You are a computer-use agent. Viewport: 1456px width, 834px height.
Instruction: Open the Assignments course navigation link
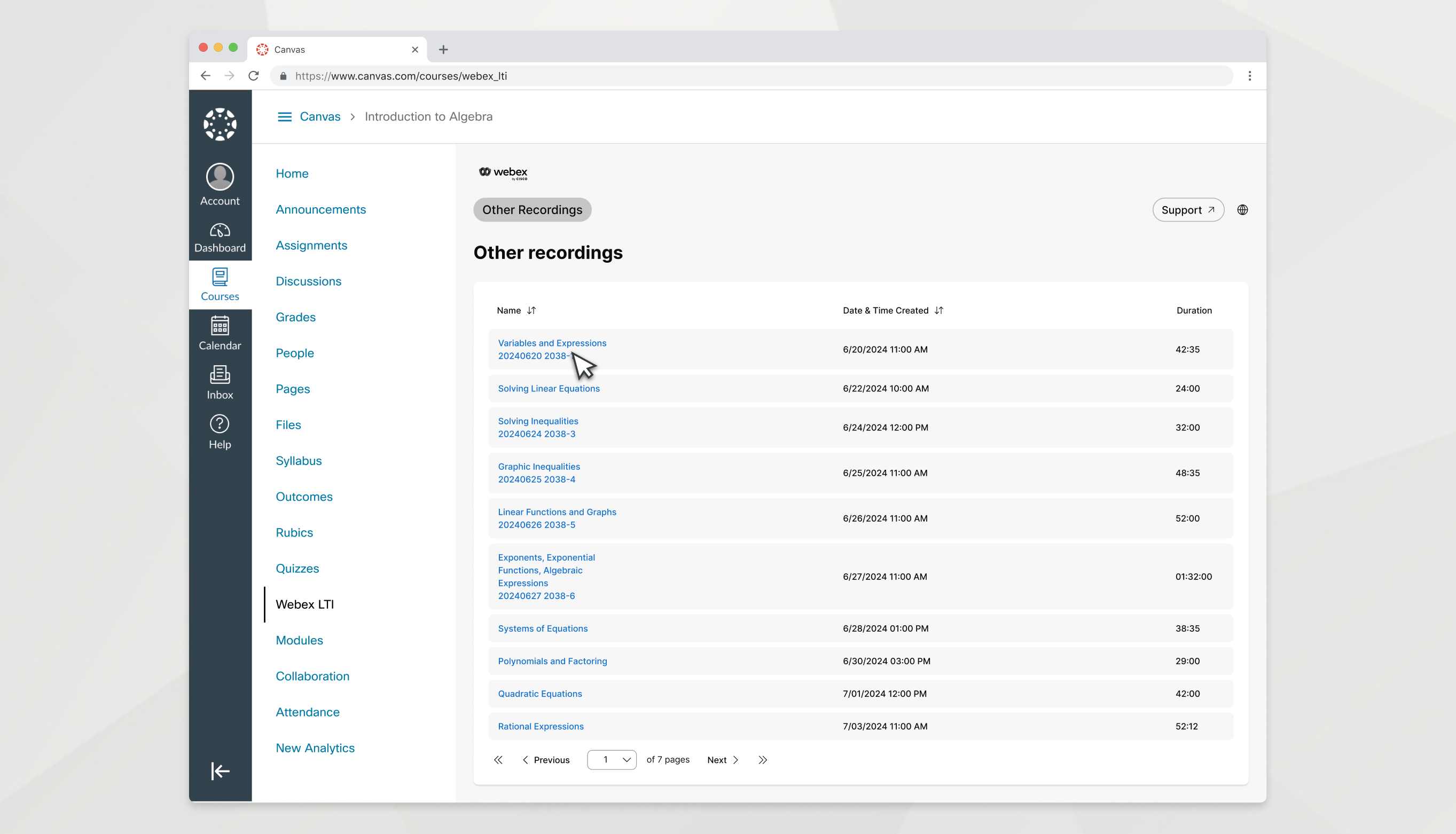click(x=312, y=245)
